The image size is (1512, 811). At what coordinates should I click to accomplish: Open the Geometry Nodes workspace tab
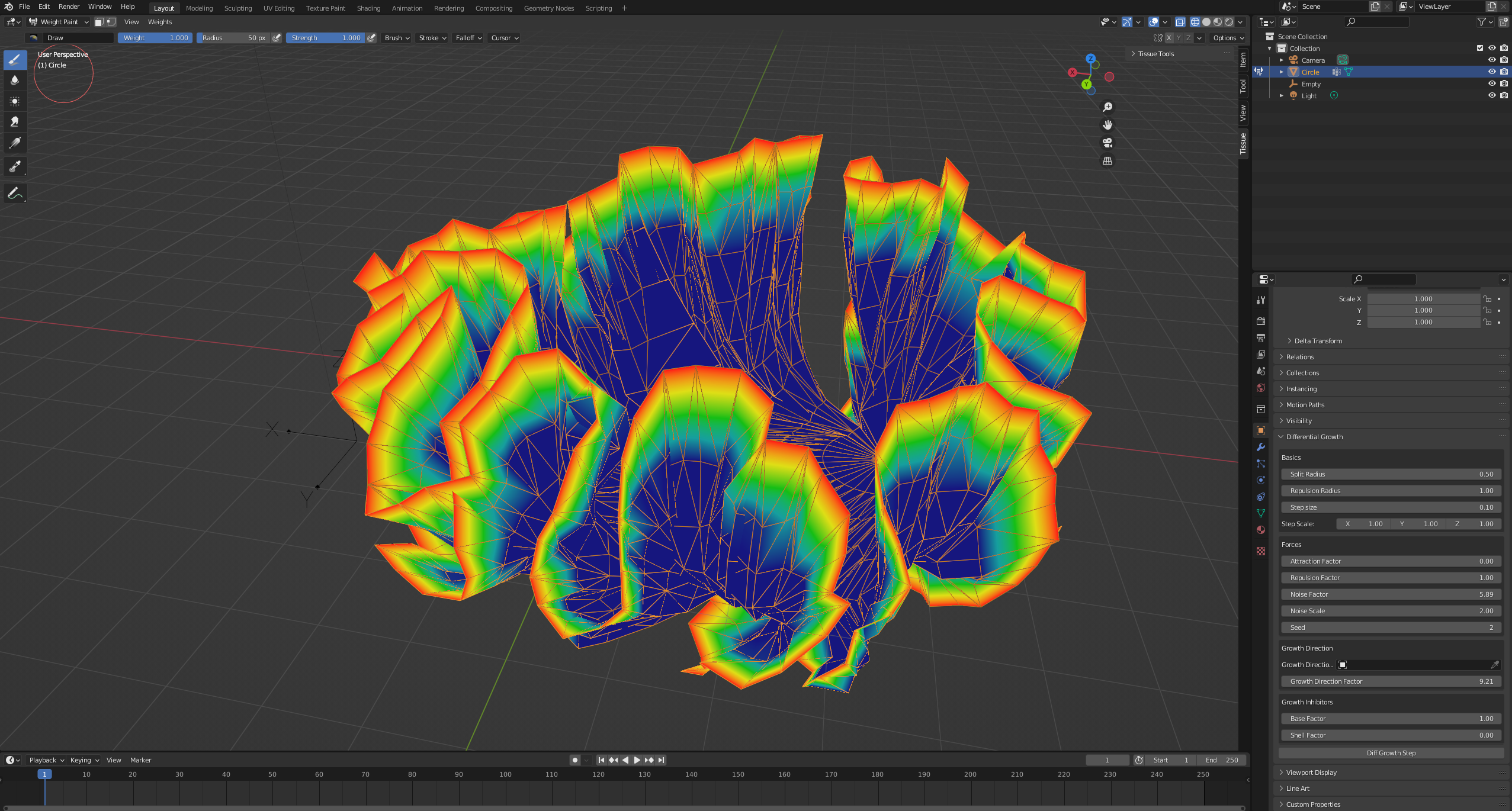(548, 8)
